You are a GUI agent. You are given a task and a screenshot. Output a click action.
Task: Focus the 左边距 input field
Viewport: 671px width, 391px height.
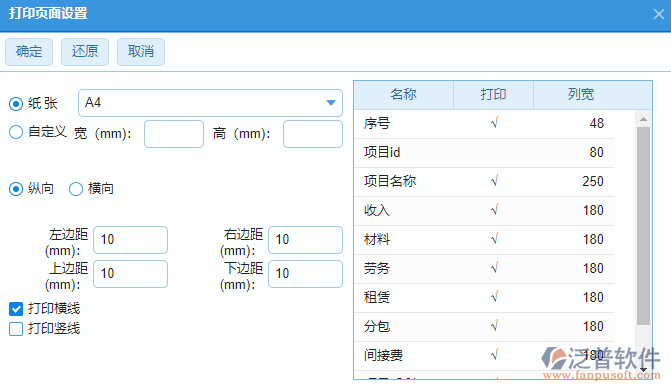(x=131, y=240)
